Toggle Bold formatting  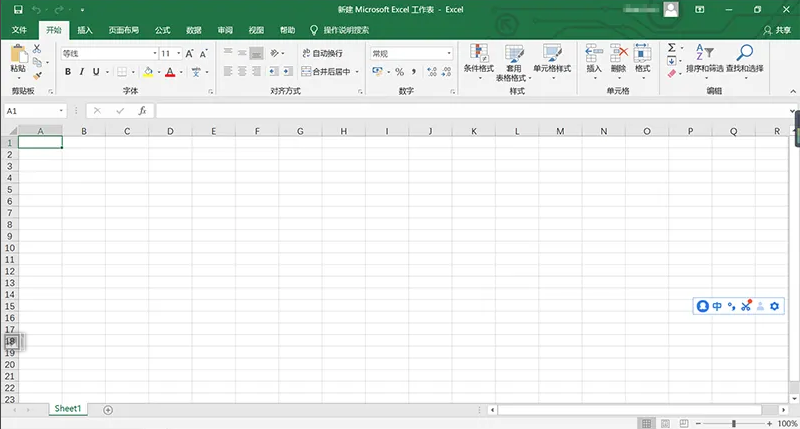[x=68, y=72]
